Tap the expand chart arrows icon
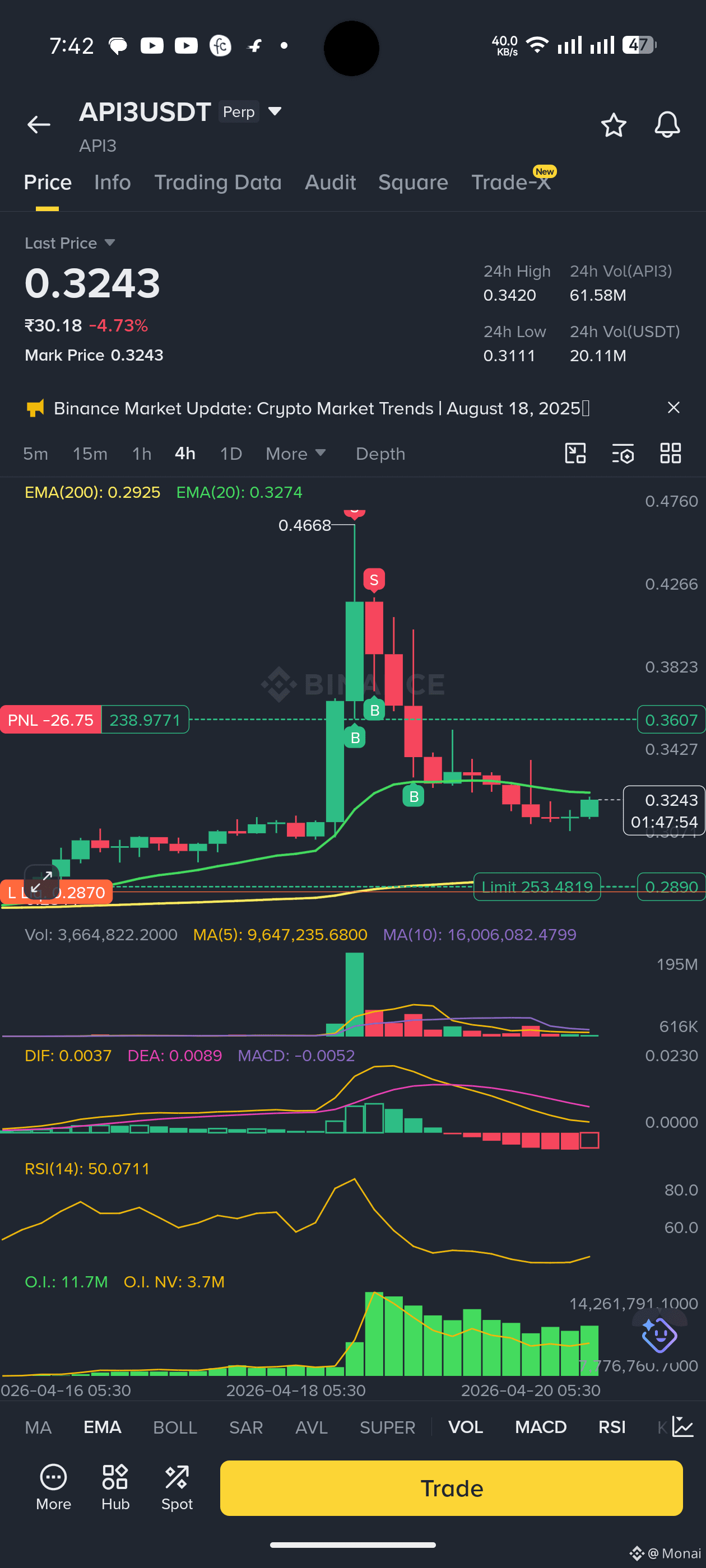 [x=41, y=882]
